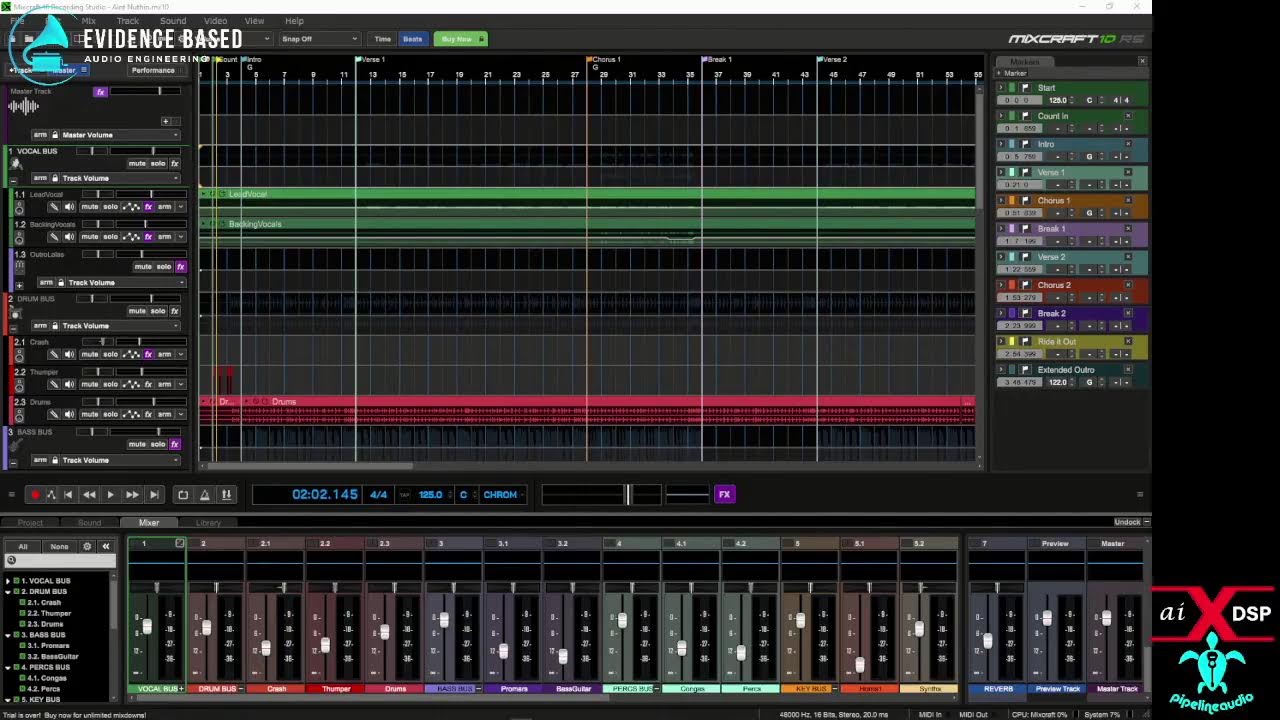Collapse DRUM BUS in mixer tree
The width and height of the screenshot is (1280, 720).
[9, 592]
